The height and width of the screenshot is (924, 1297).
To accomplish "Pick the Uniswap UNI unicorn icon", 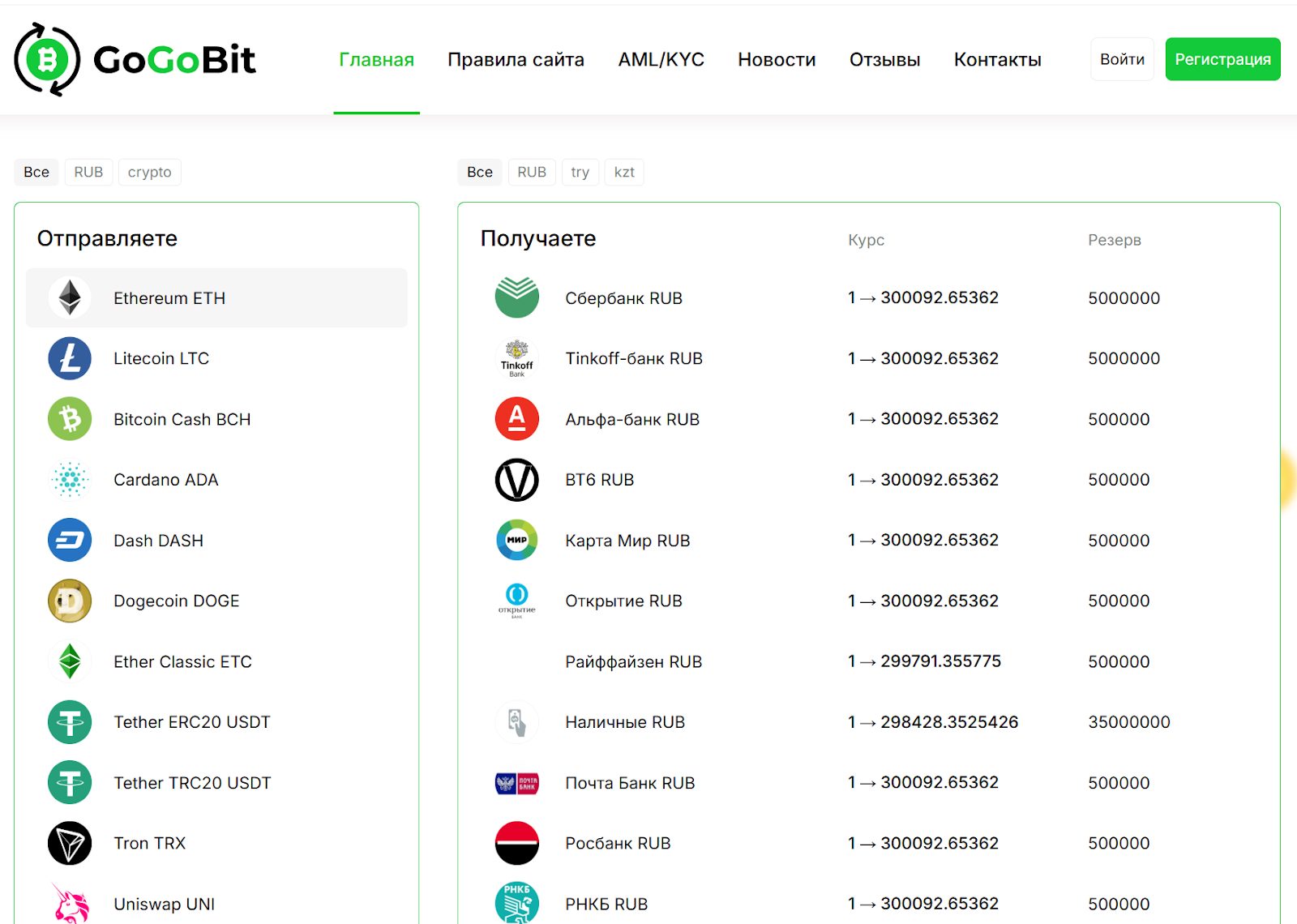I will coord(70,903).
